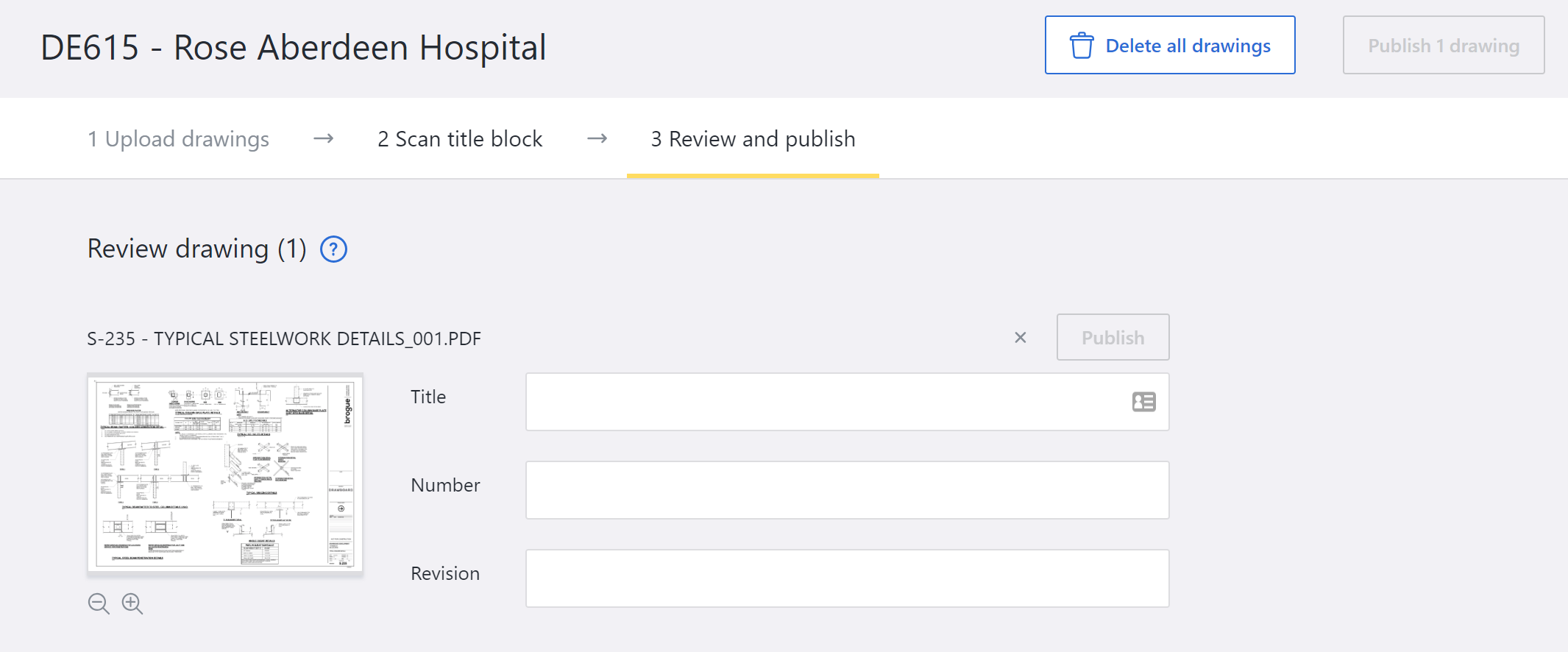Click the S-235 PDF file name
This screenshot has height=652, width=1568.
284,339
